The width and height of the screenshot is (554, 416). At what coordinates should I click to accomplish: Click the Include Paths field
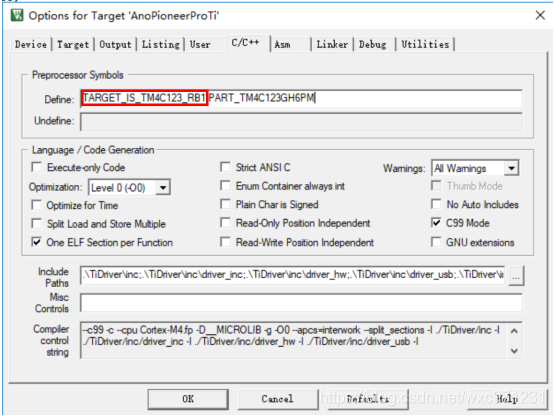click(x=293, y=275)
